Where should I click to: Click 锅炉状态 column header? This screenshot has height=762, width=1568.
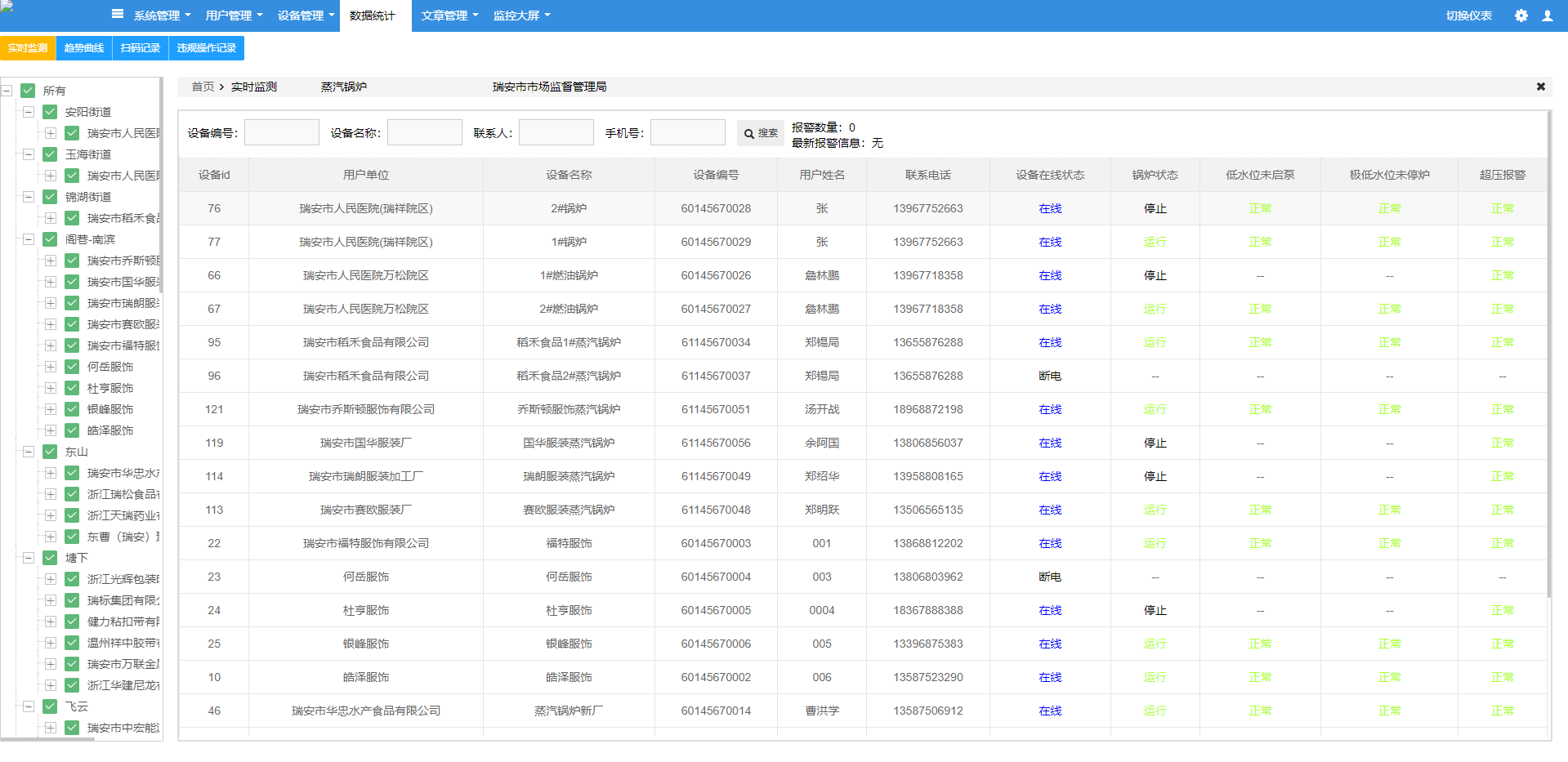pyautogui.click(x=1155, y=175)
